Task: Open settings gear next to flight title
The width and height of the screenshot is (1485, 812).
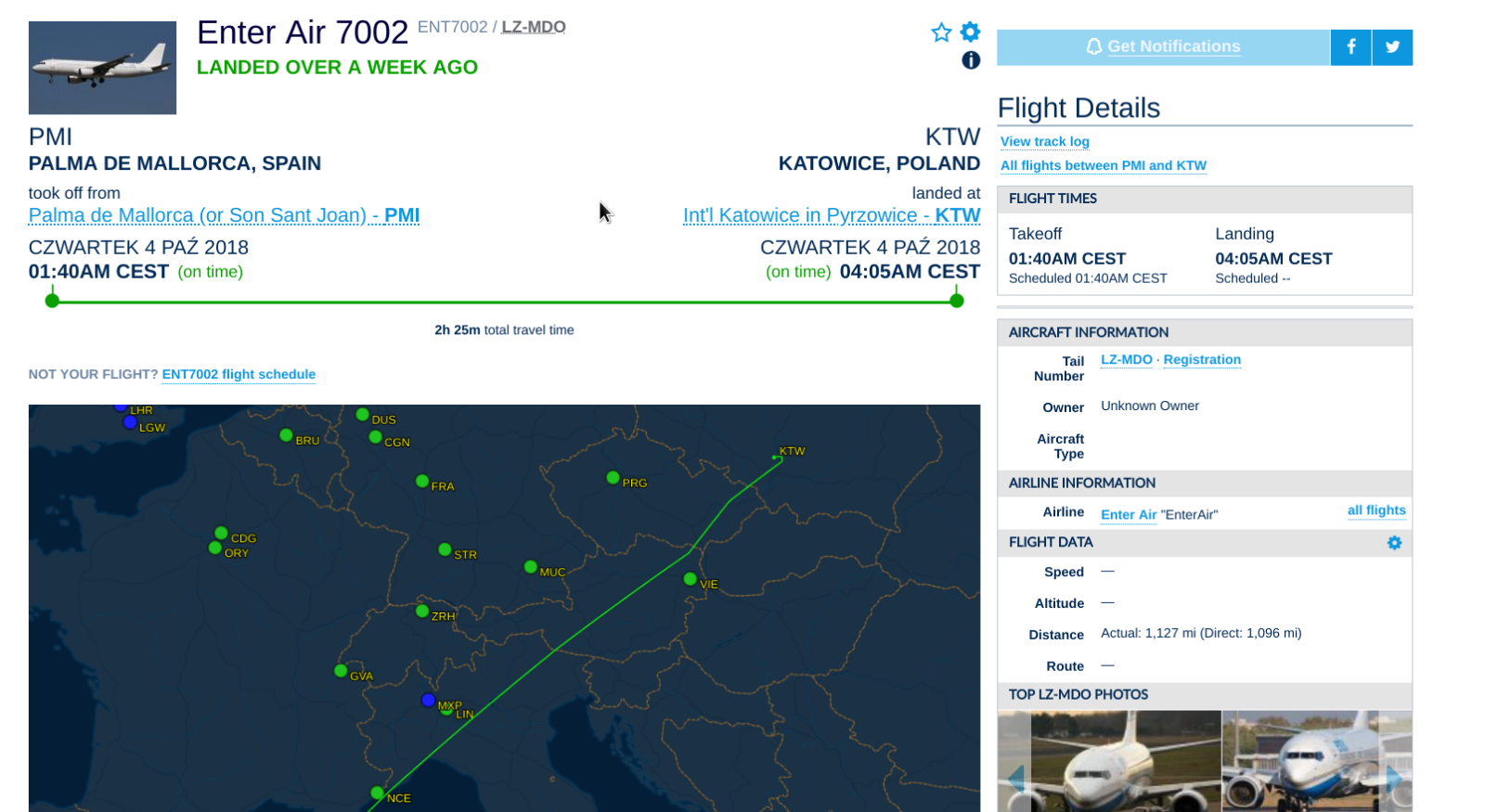Action: click(x=970, y=32)
